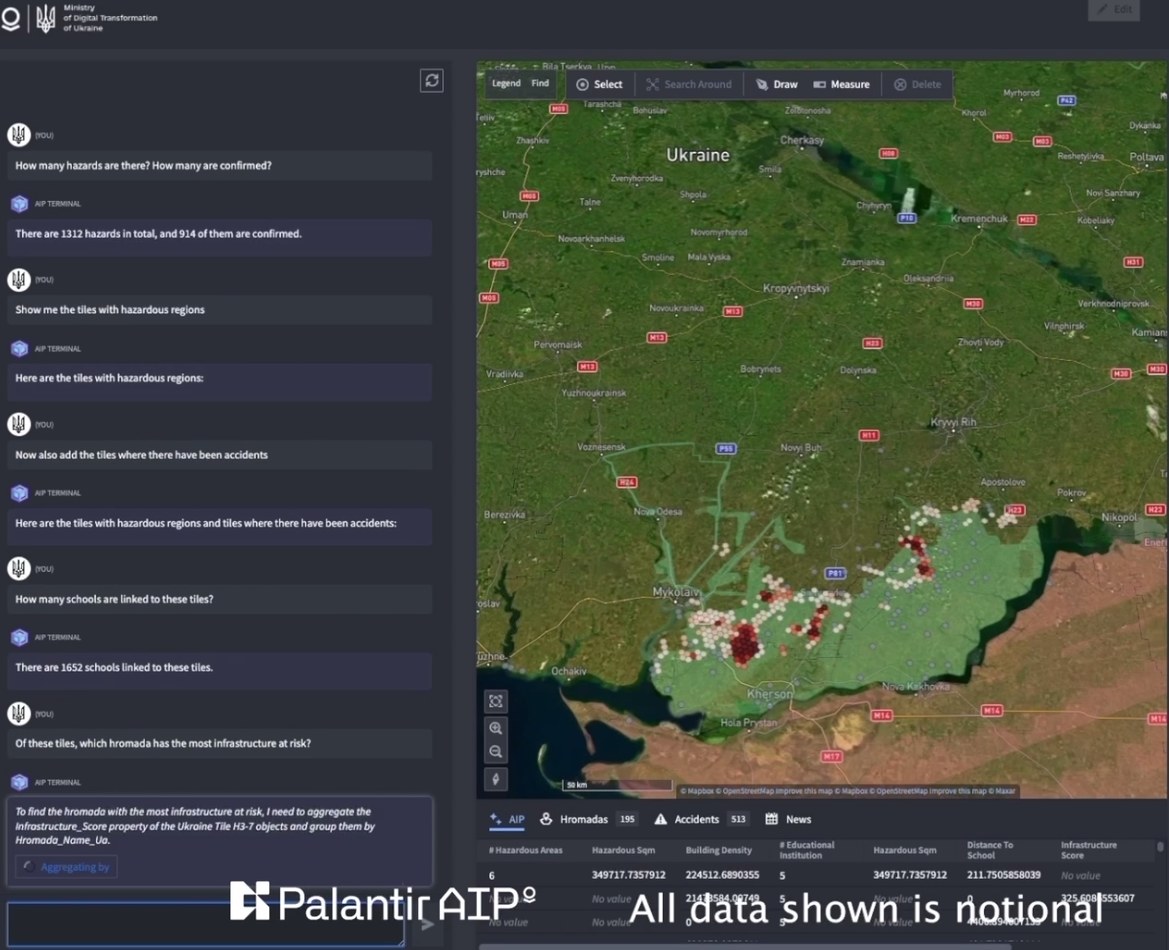The width and height of the screenshot is (1169, 950).
Task: Fit the map to extent with the frame icon
Action: point(496,701)
